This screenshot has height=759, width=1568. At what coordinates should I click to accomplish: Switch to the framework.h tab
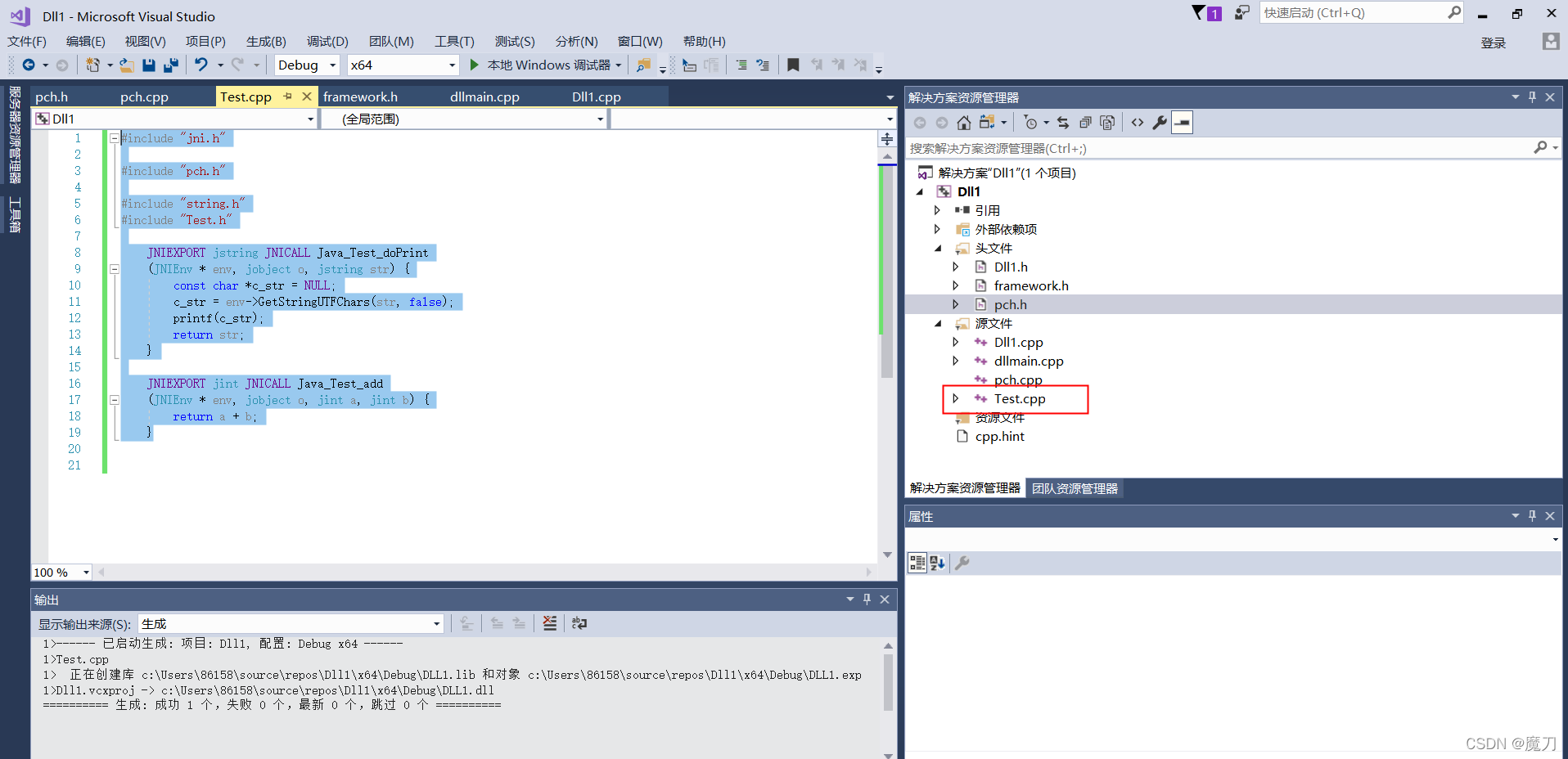pos(360,96)
